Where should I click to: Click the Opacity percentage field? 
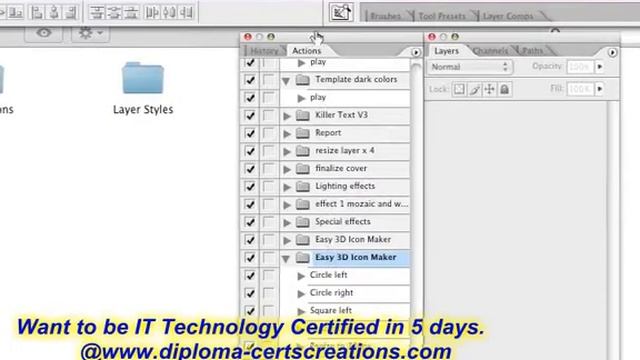[x=580, y=67]
